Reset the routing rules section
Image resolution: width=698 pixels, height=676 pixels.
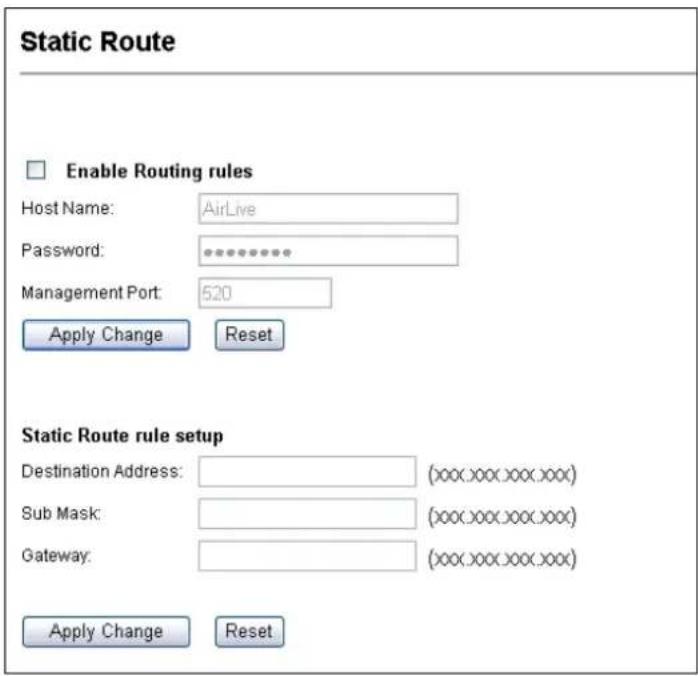click(x=249, y=335)
